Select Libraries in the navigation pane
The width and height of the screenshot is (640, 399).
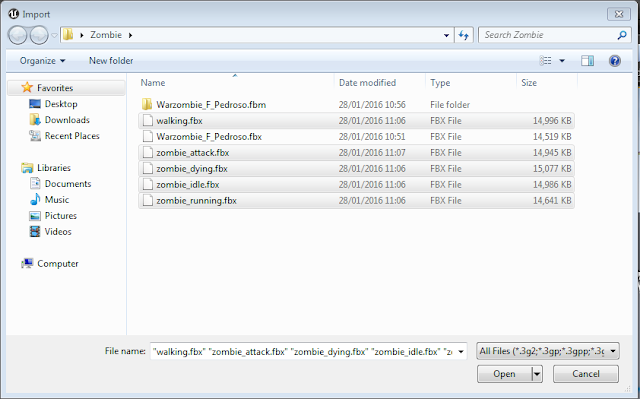point(53,168)
